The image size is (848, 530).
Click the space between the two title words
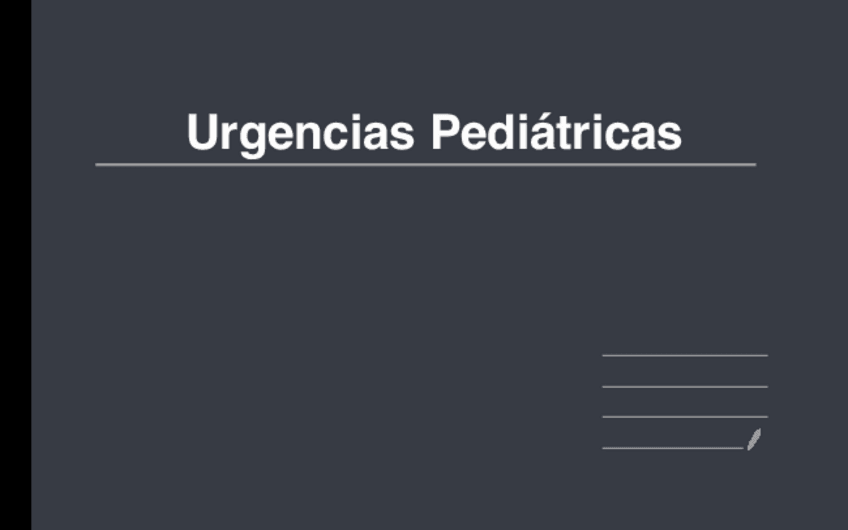(422, 133)
